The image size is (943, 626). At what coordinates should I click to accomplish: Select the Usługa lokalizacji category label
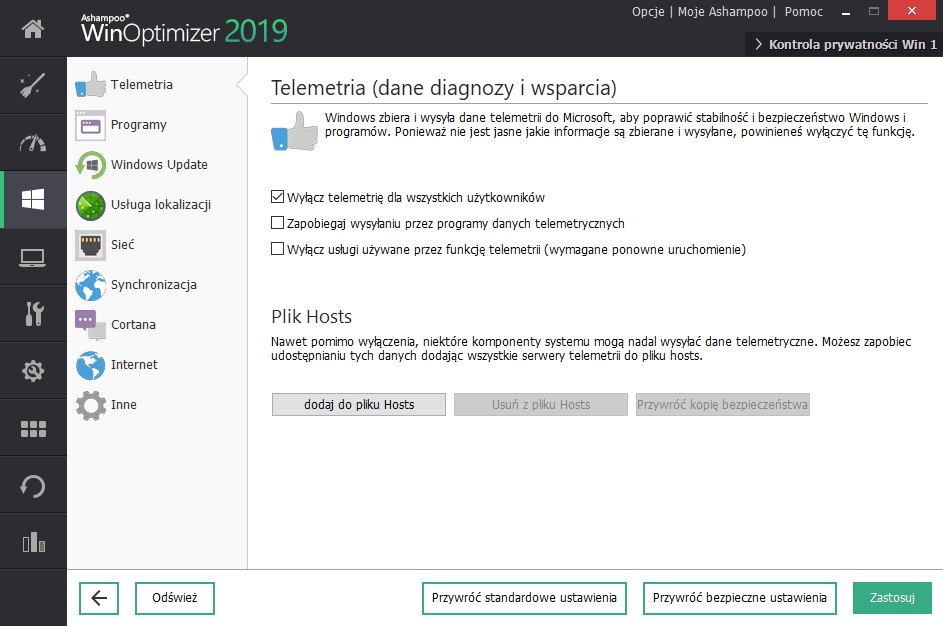[x=161, y=205]
